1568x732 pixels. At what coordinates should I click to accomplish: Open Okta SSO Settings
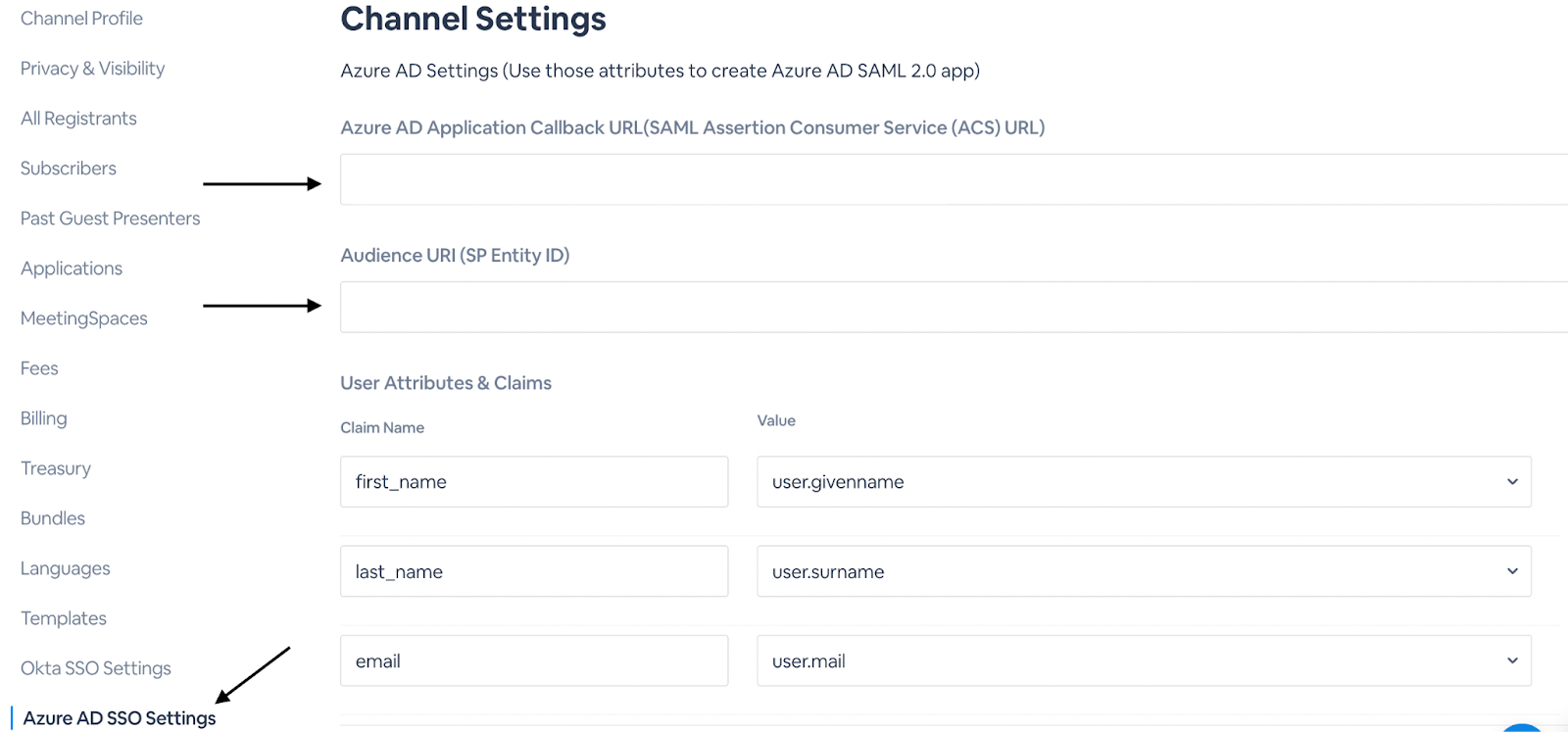[x=96, y=668]
